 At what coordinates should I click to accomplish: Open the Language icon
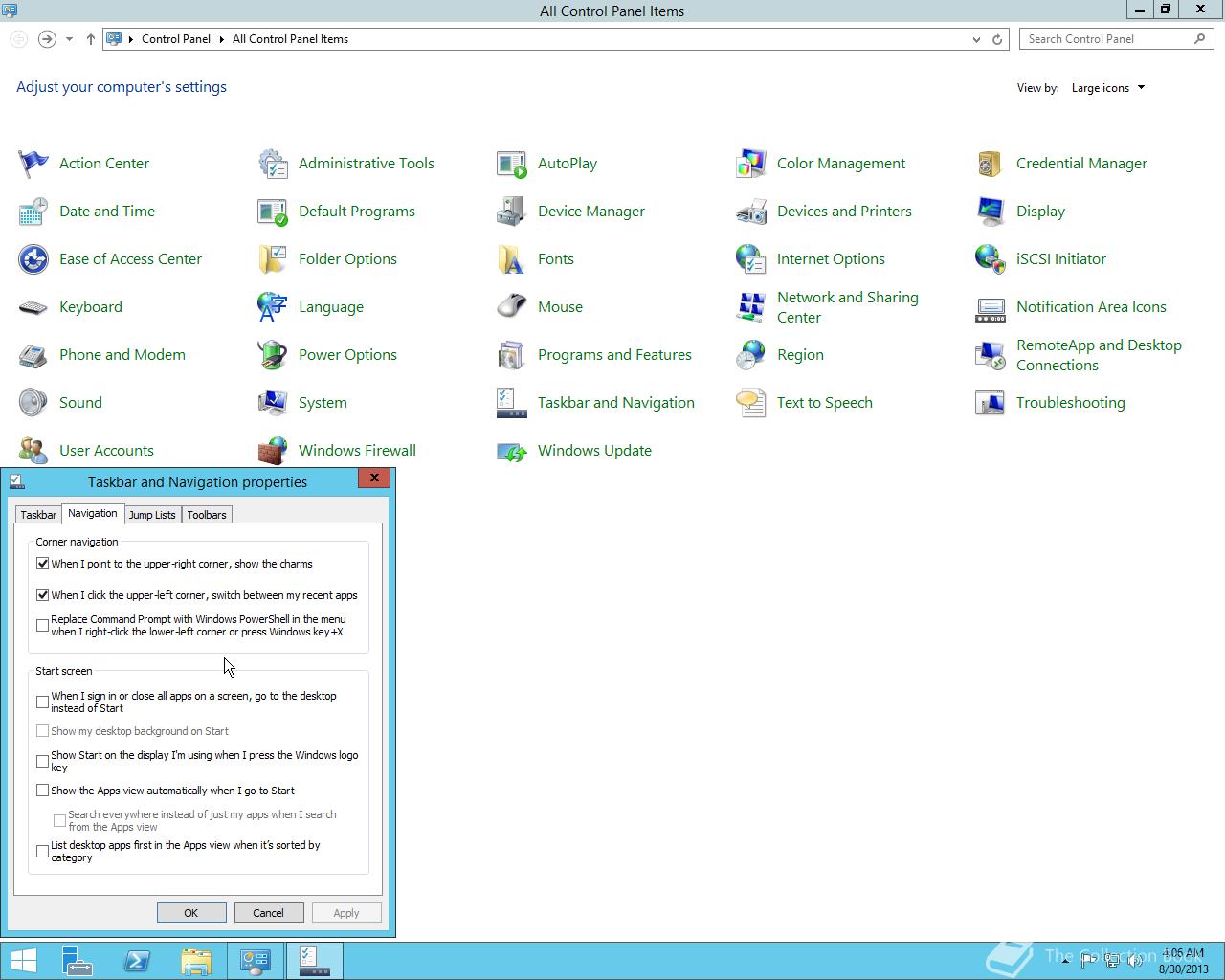[273, 307]
